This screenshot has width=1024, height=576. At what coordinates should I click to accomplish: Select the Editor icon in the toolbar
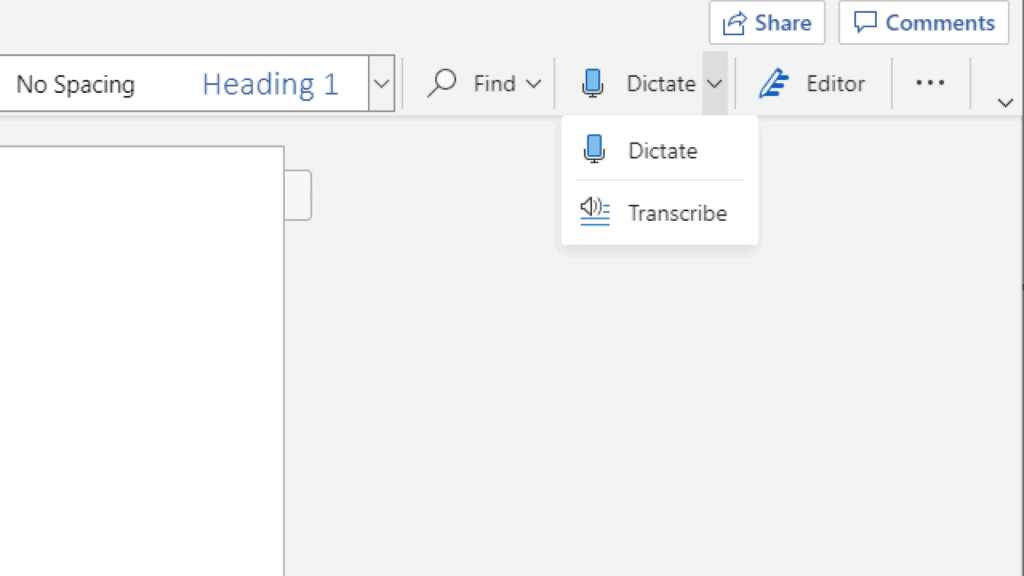point(775,84)
